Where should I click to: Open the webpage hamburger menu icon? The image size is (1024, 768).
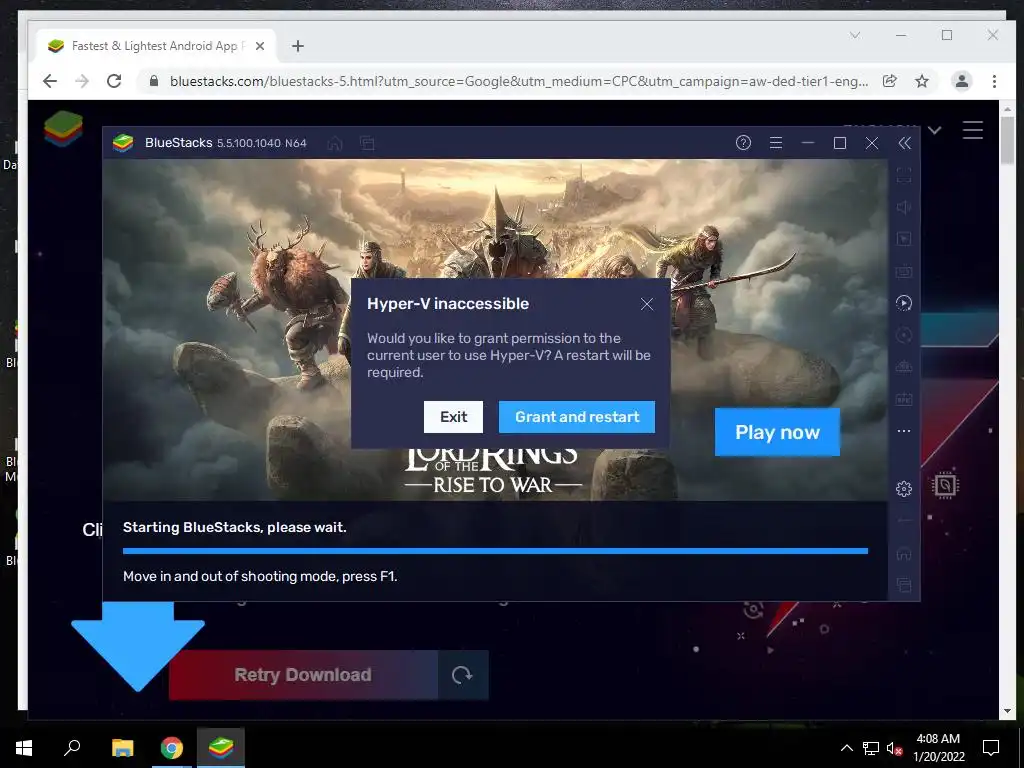pos(972,130)
